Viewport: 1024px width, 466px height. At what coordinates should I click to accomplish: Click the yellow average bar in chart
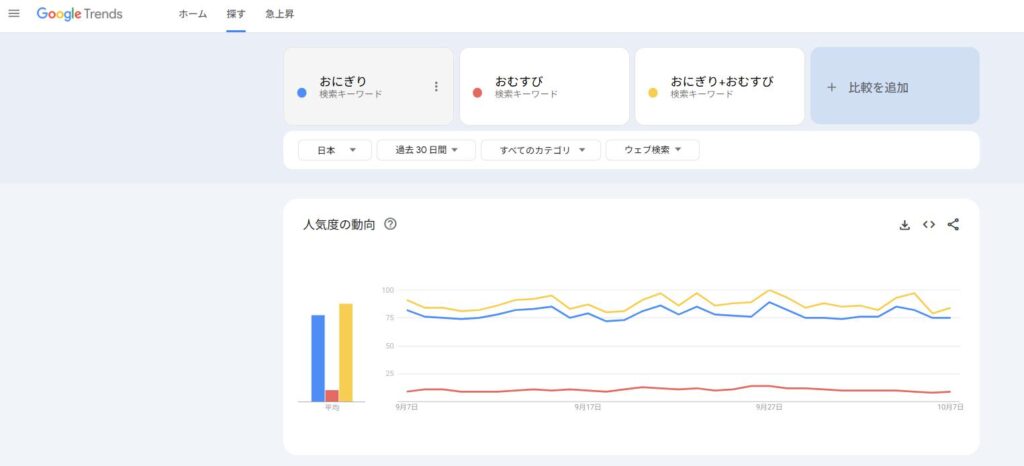(345, 352)
